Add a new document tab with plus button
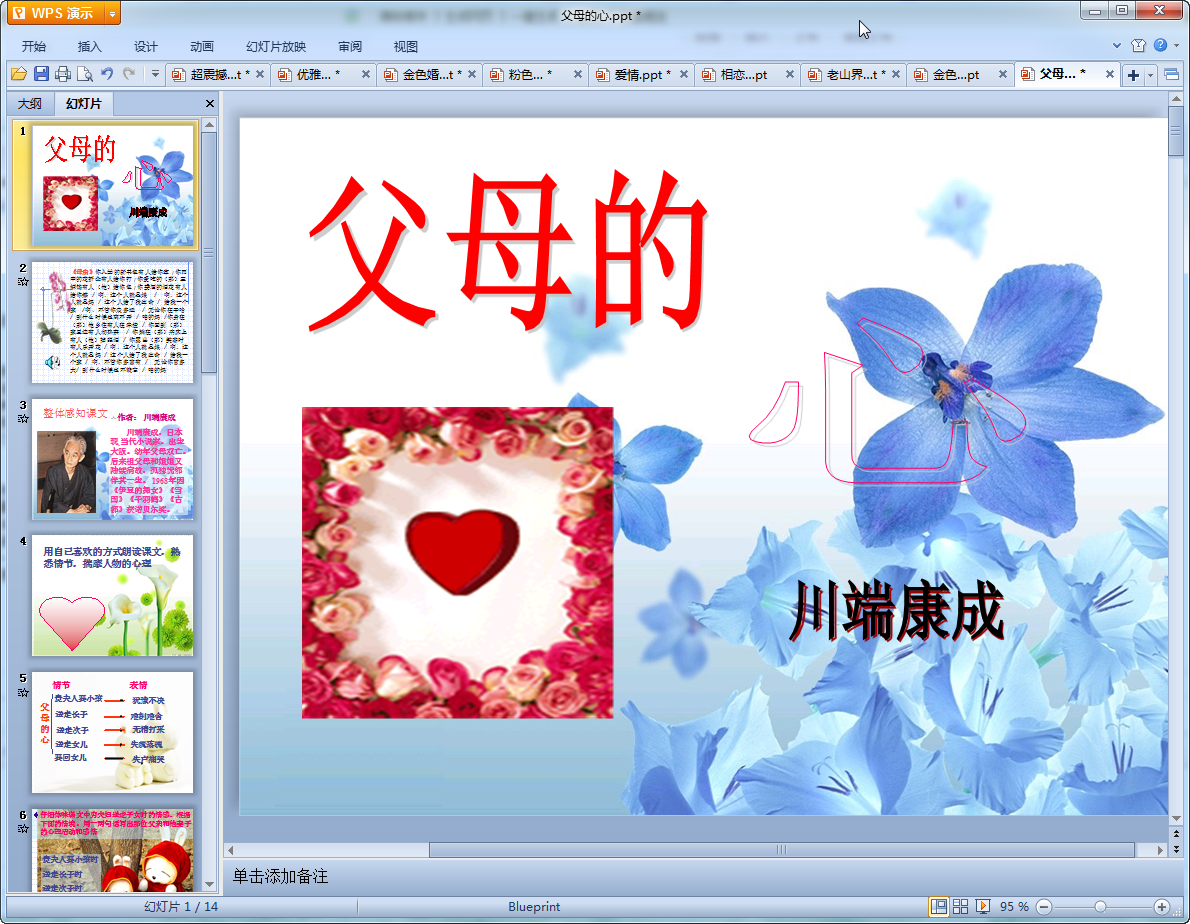 [x=1133, y=74]
